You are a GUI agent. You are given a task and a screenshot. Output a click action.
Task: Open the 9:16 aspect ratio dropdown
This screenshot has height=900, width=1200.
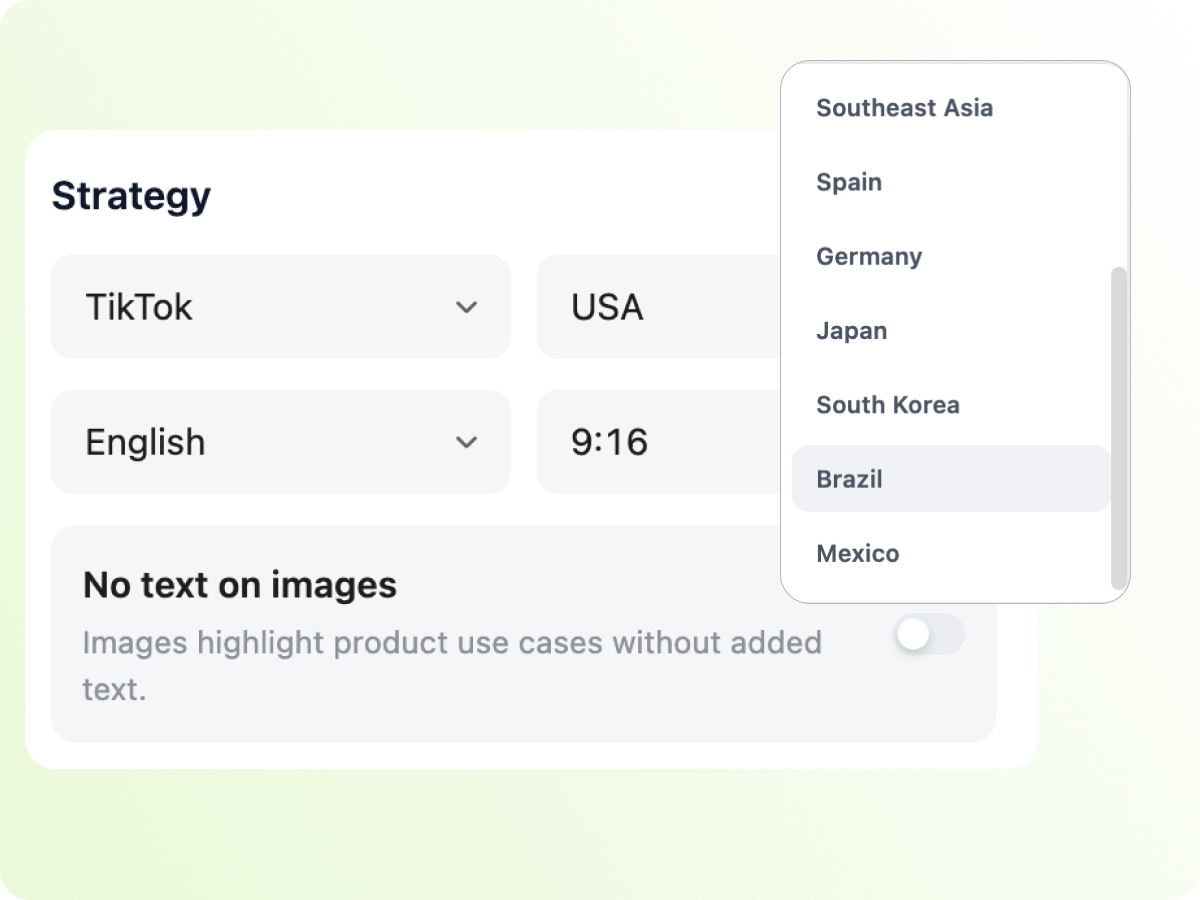pos(659,442)
